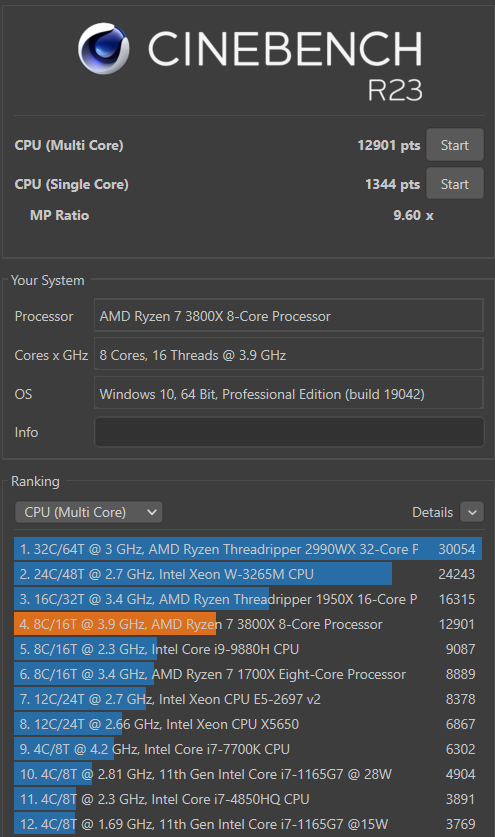Pick the Threadripper 1950X ranking row
The width and height of the screenshot is (495, 837).
[248, 599]
